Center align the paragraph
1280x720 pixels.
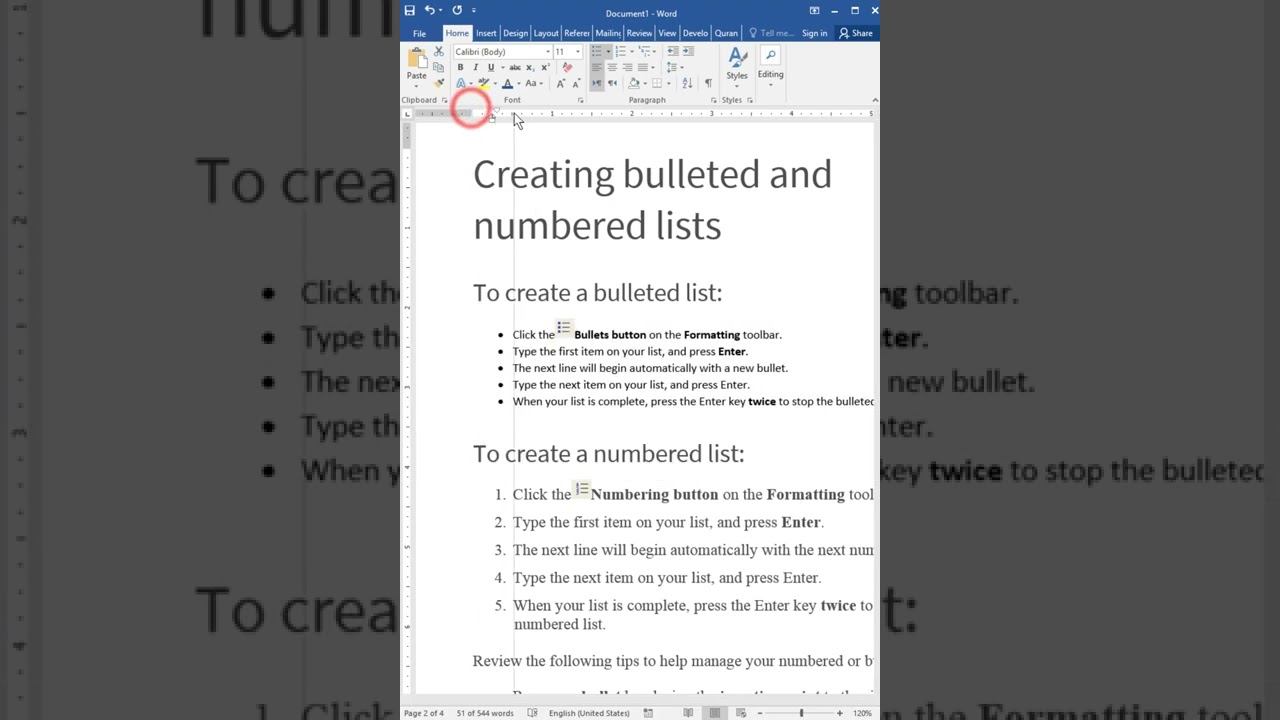pyautogui.click(x=612, y=67)
